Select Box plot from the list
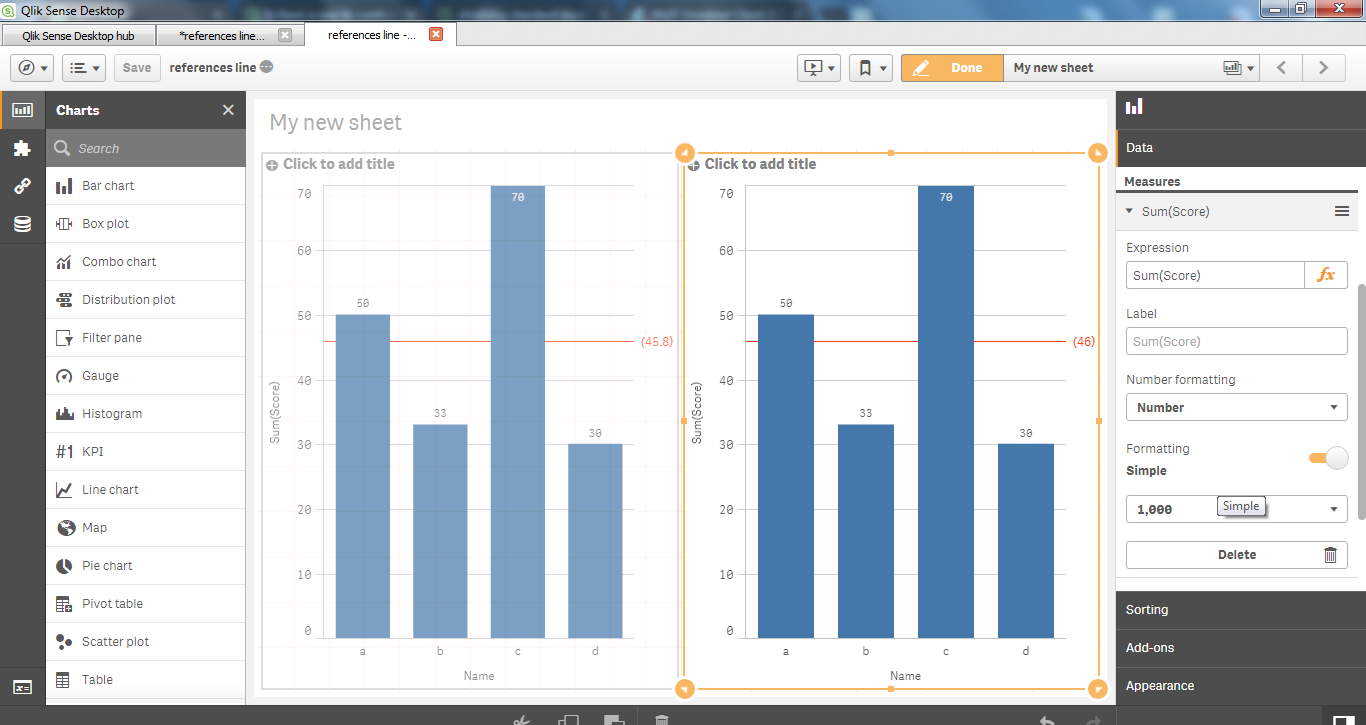1366x725 pixels. [146, 224]
